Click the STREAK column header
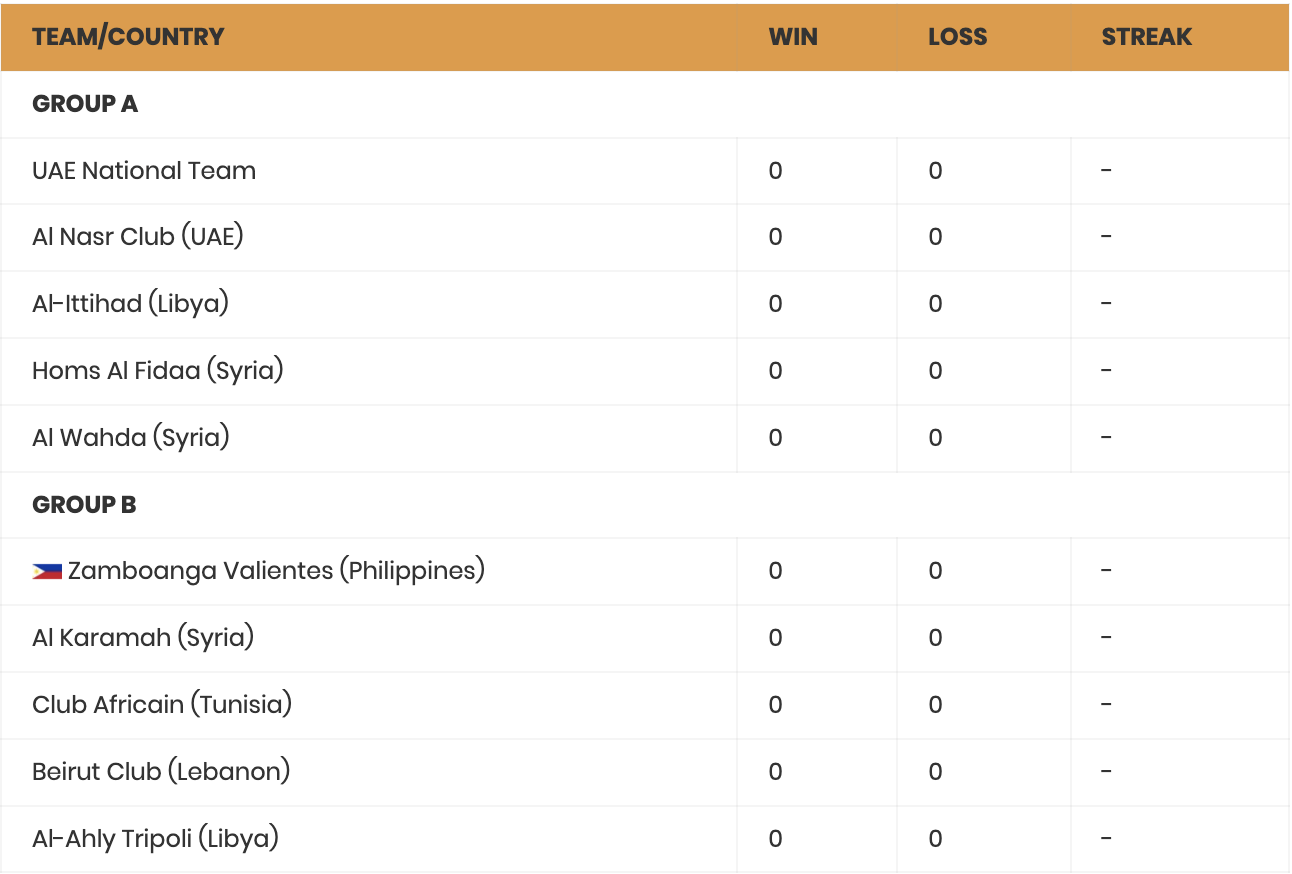This screenshot has width=1292, height=874. pyautogui.click(x=1146, y=37)
